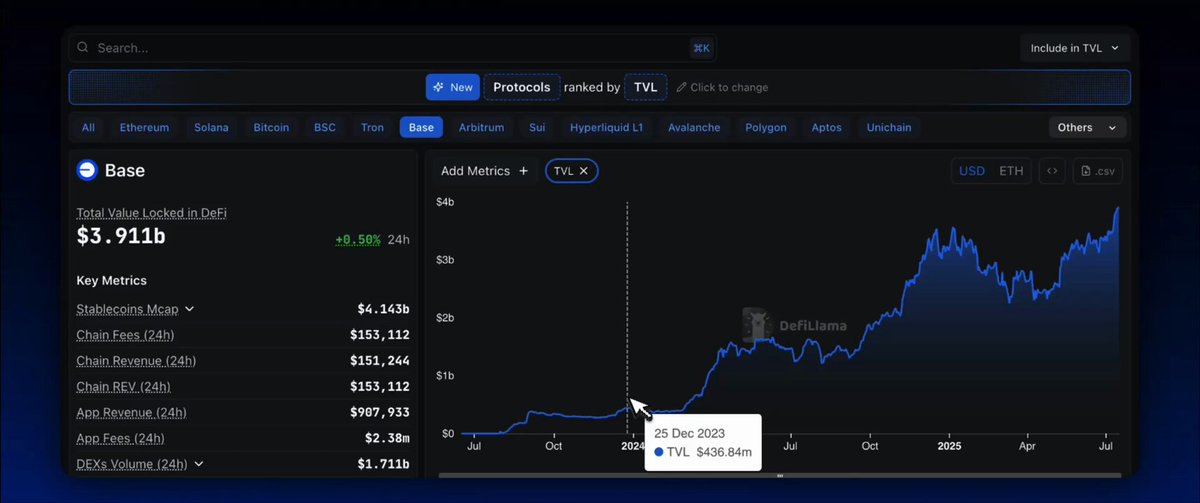Select the Arbitrum chain tab

click(481, 127)
